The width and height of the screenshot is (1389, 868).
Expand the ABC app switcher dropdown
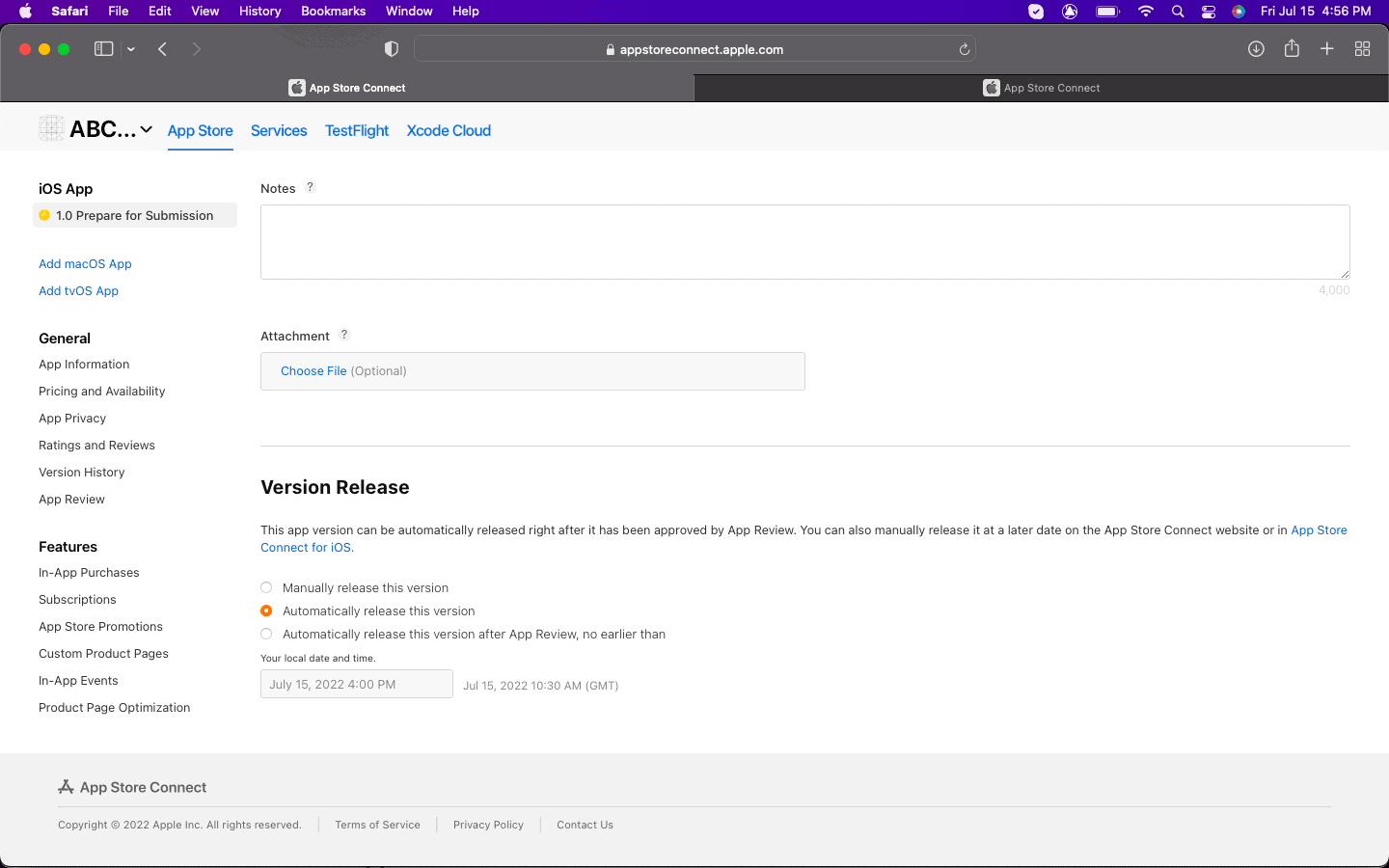(x=147, y=129)
